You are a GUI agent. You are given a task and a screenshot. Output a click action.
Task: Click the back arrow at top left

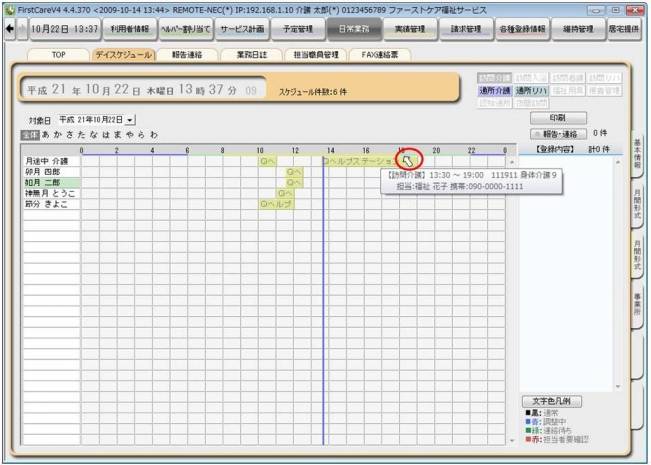click(x=10, y=29)
